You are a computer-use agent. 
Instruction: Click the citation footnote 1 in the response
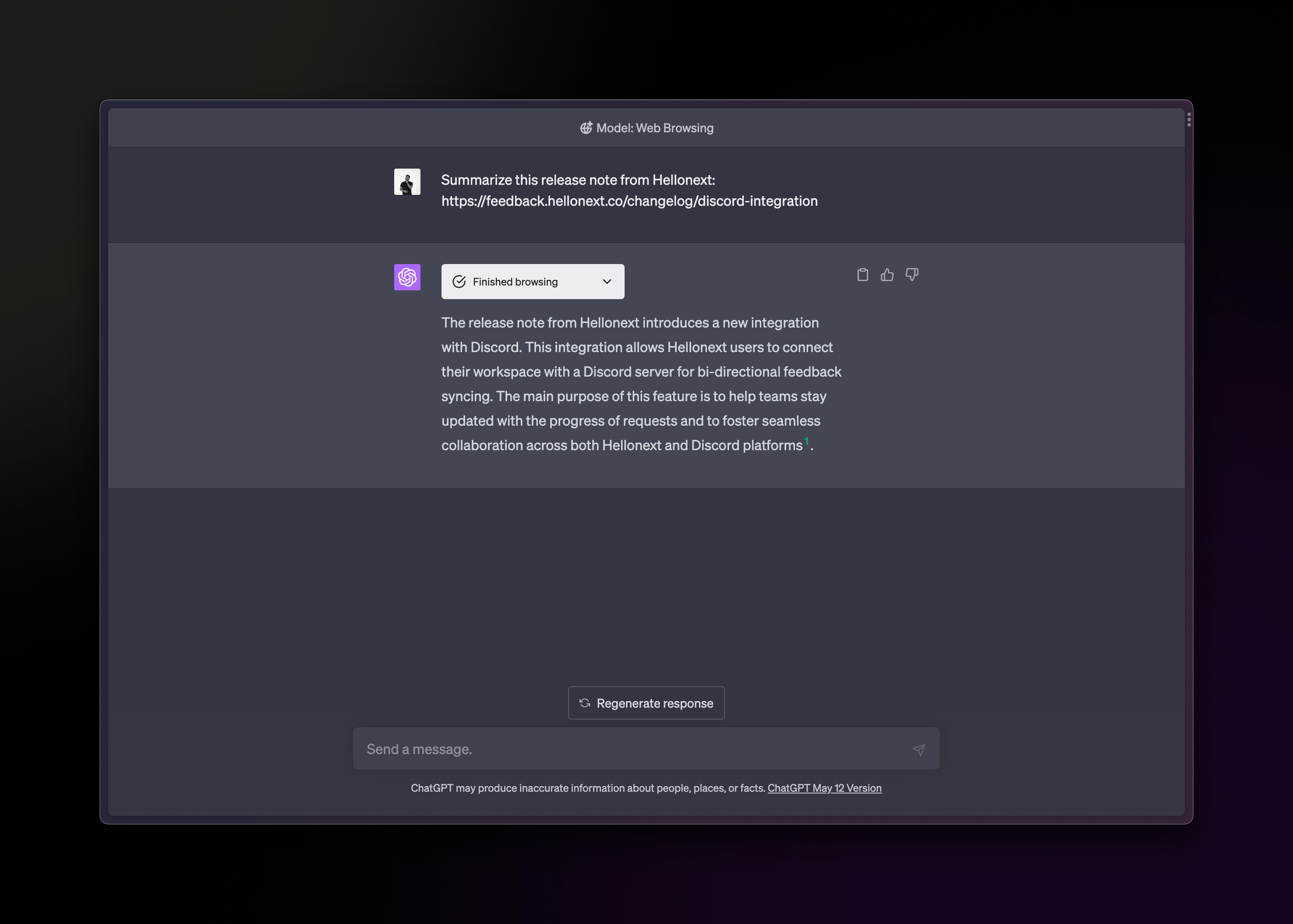pos(806,441)
